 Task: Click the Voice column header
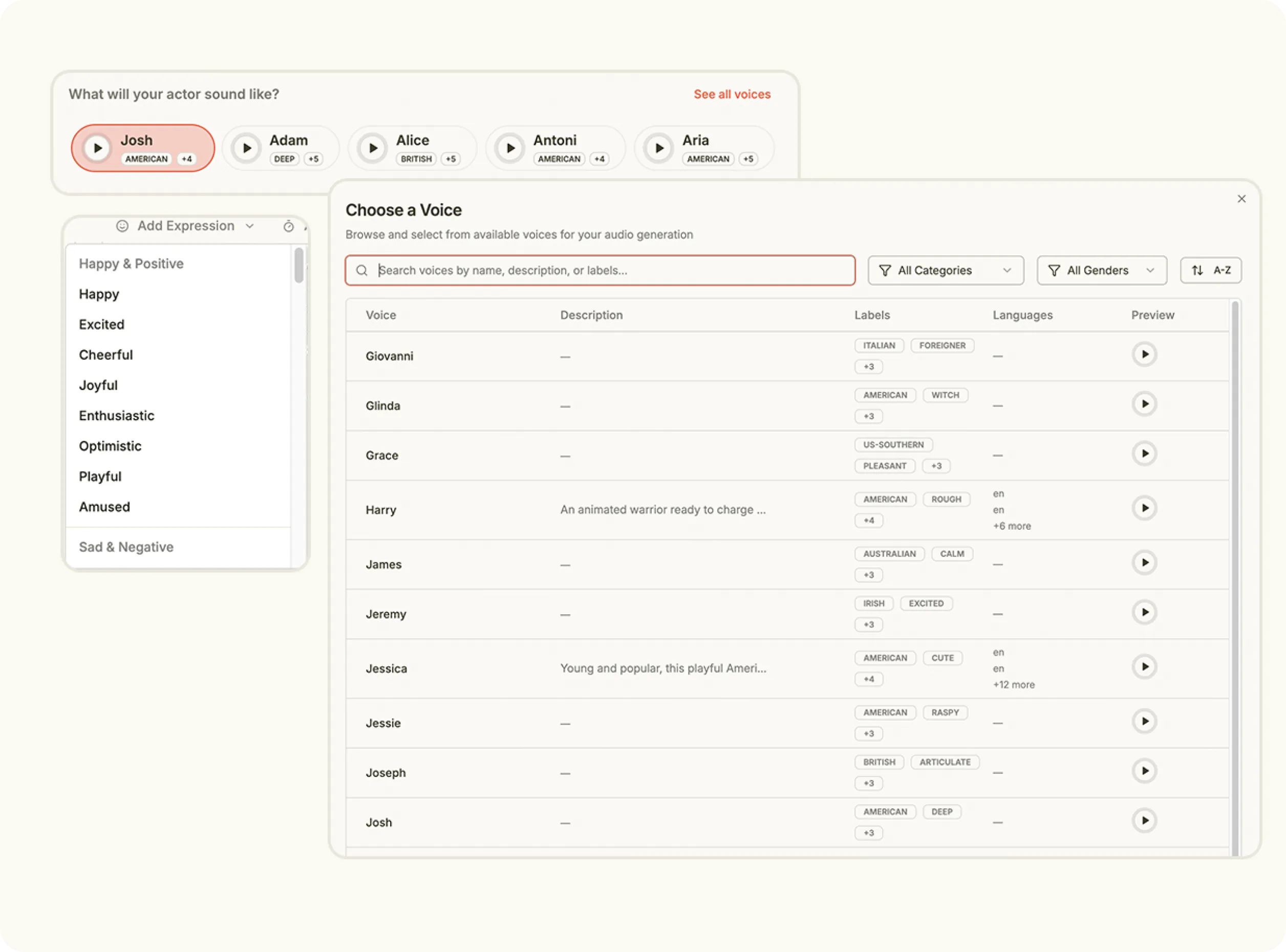[x=380, y=315]
